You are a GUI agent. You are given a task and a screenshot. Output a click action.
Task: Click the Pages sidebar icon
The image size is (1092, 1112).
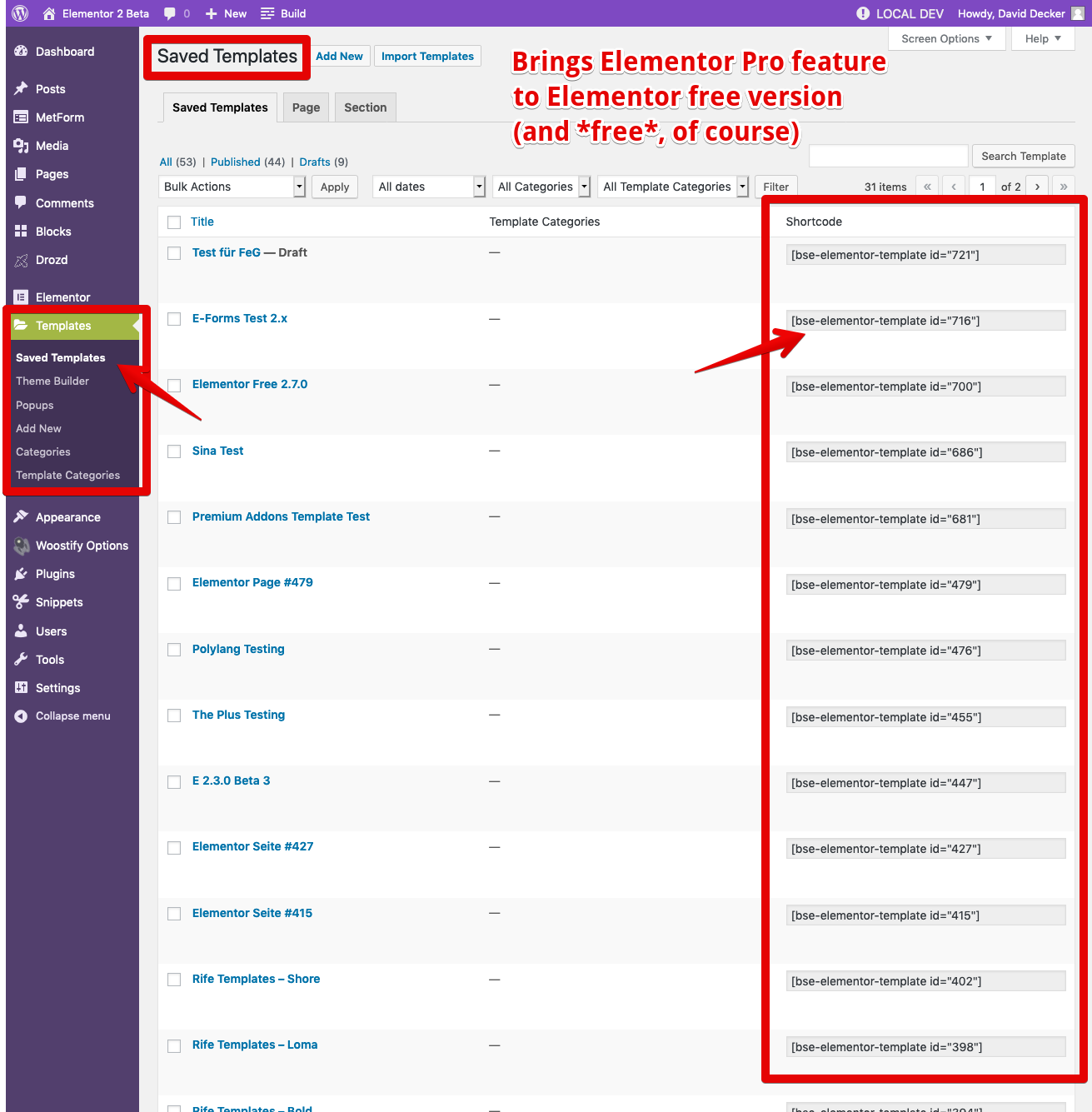(x=21, y=174)
